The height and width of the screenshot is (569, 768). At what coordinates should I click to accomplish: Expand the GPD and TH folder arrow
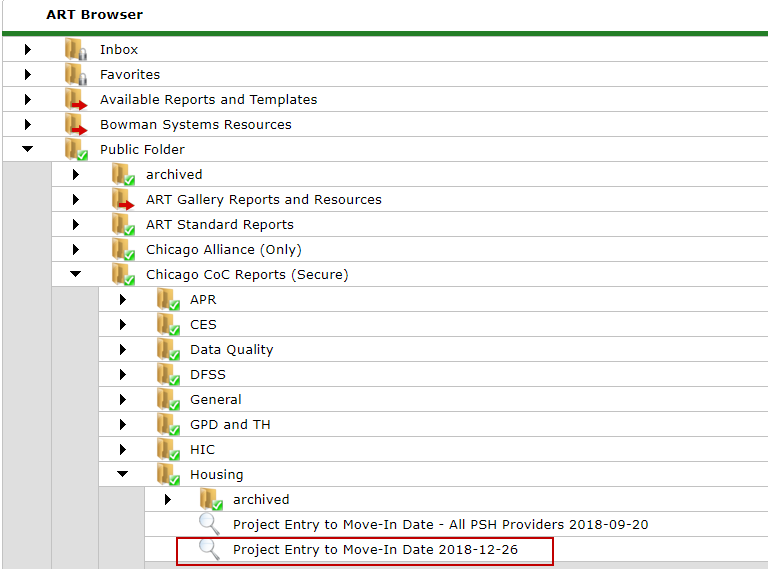(122, 425)
